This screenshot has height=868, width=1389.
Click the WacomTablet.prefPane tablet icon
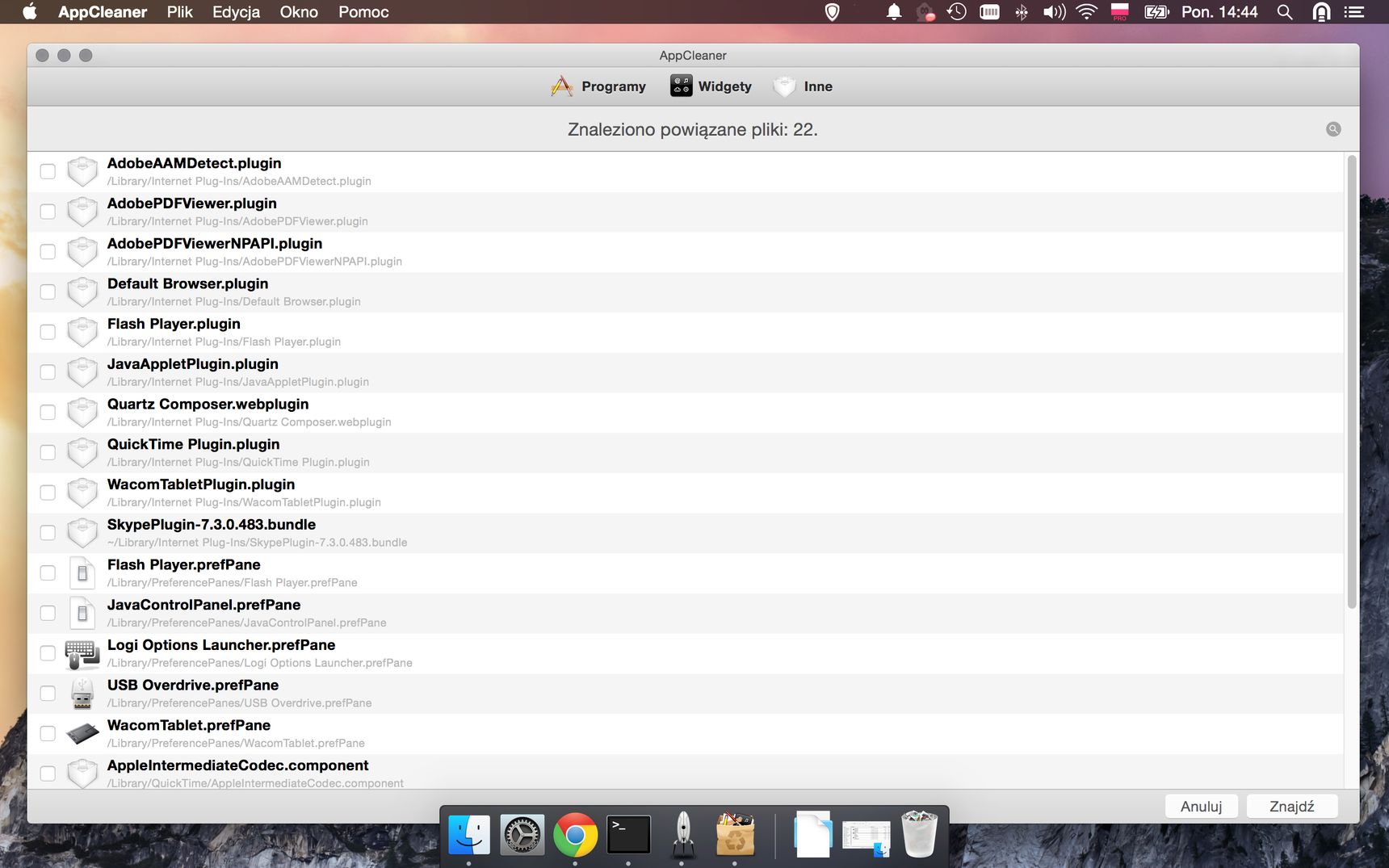pyautogui.click(x=82, y=734)
